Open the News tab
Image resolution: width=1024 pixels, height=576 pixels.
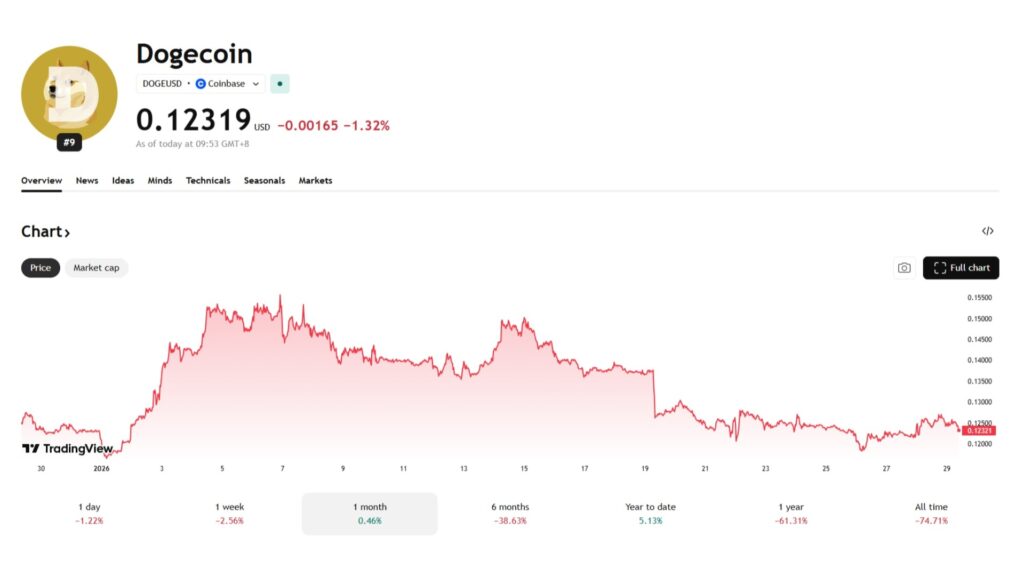pyautogui.click(x=87, y=180)
